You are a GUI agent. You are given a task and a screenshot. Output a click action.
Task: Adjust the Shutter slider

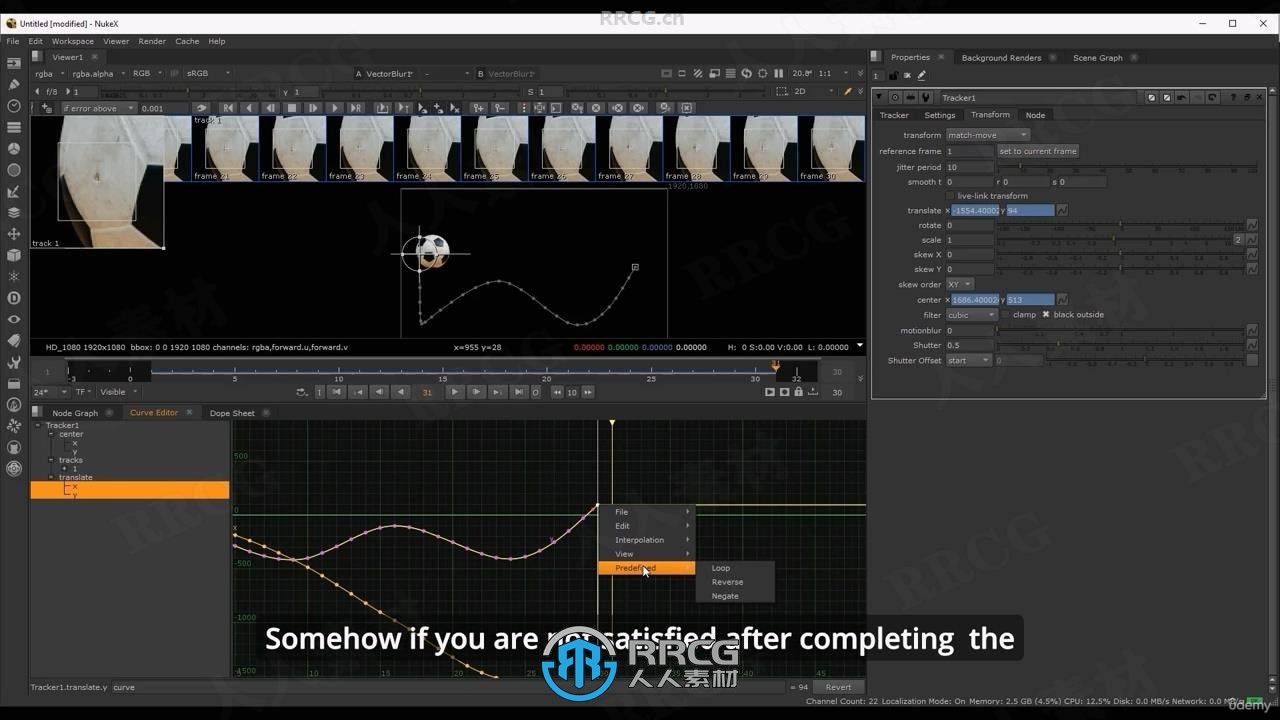click(x=1120, y=346)
